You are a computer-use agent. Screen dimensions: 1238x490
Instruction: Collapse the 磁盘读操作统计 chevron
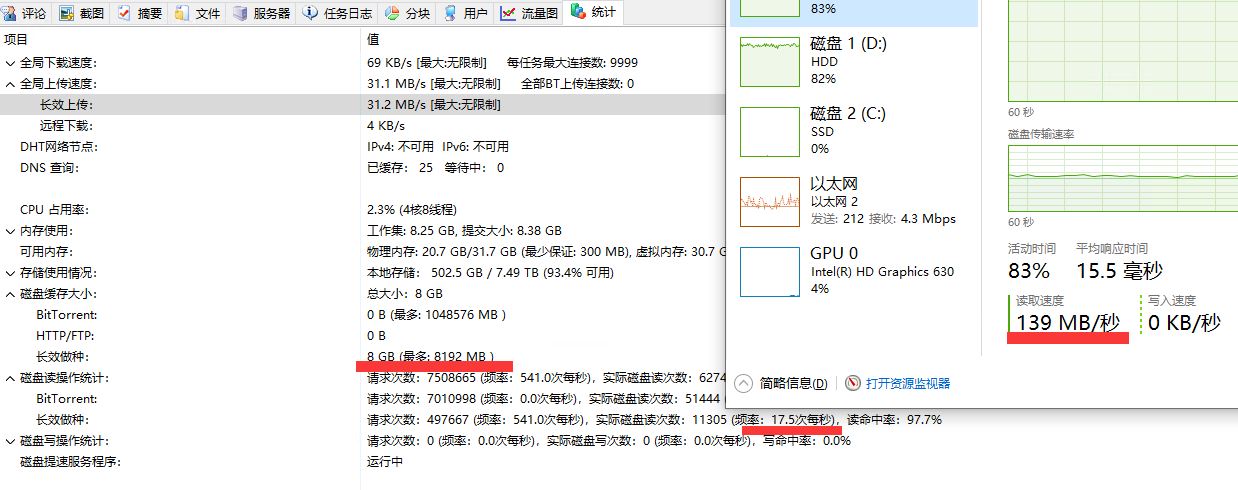10,377
